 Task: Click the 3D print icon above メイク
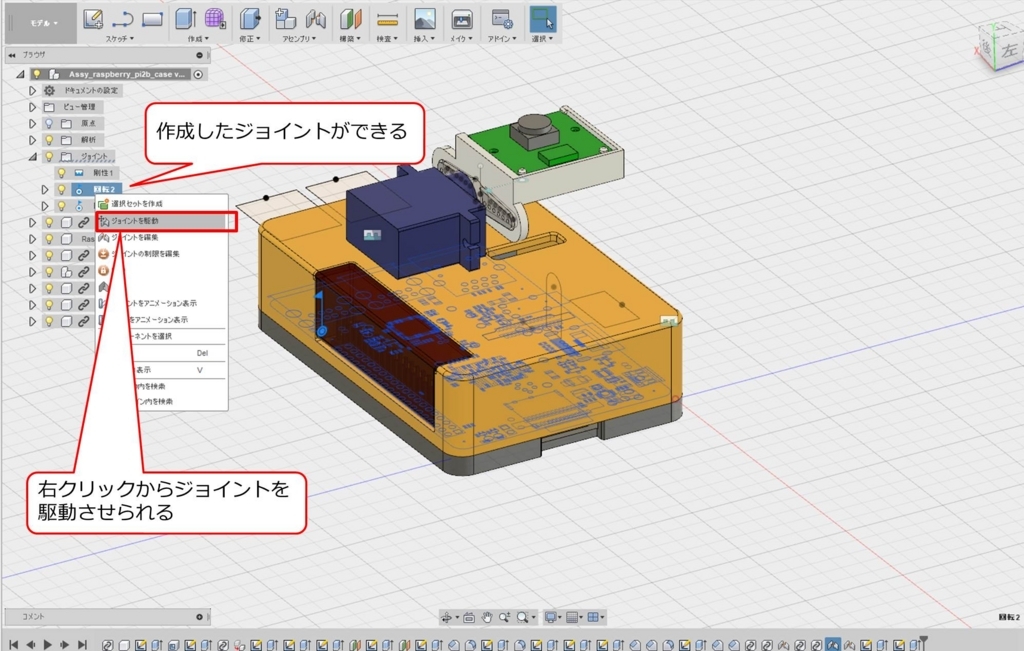[x=462, y=19]
